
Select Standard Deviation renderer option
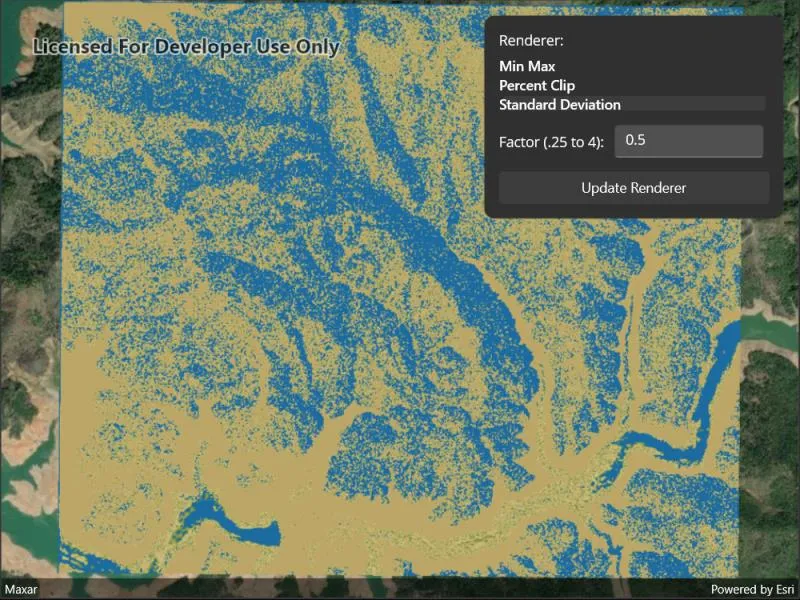point(632,105)
